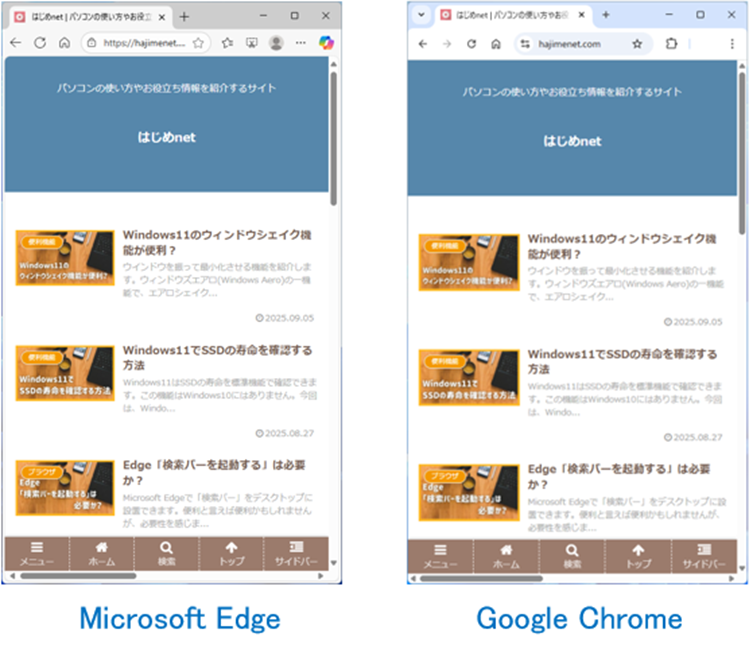The height and width of the screenshot is (645, 749).
Task: Click the はじめnet site title in Chrome
Action: tap(572, 141)
